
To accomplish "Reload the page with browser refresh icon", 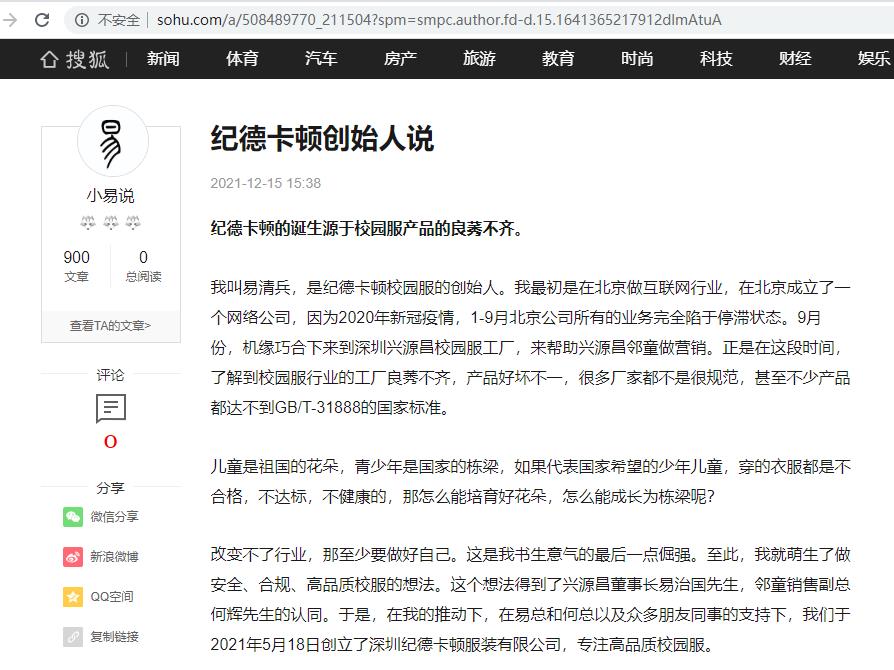I will 42,19.
